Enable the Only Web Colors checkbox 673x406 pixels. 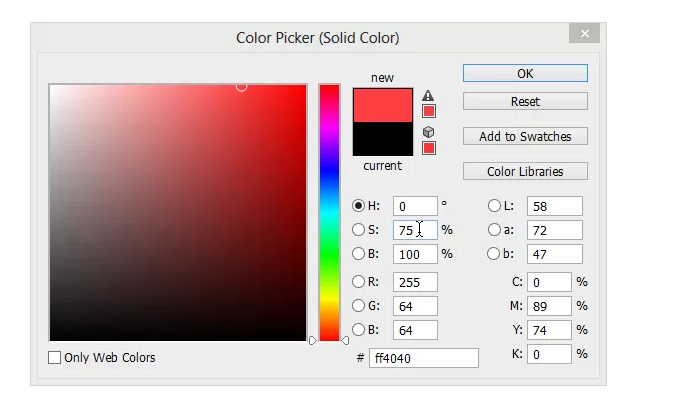(55, 357)
